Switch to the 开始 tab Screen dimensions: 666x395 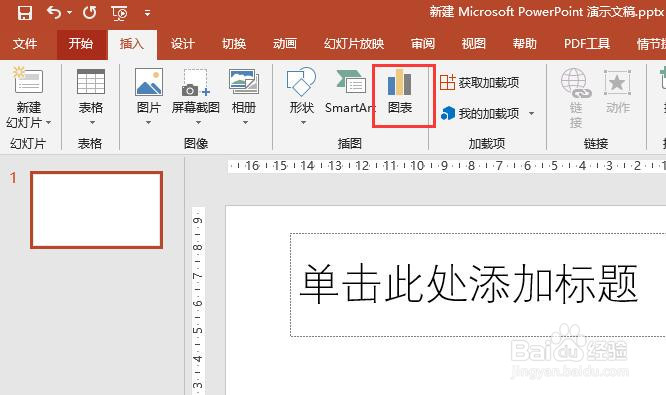coord(81,44)
